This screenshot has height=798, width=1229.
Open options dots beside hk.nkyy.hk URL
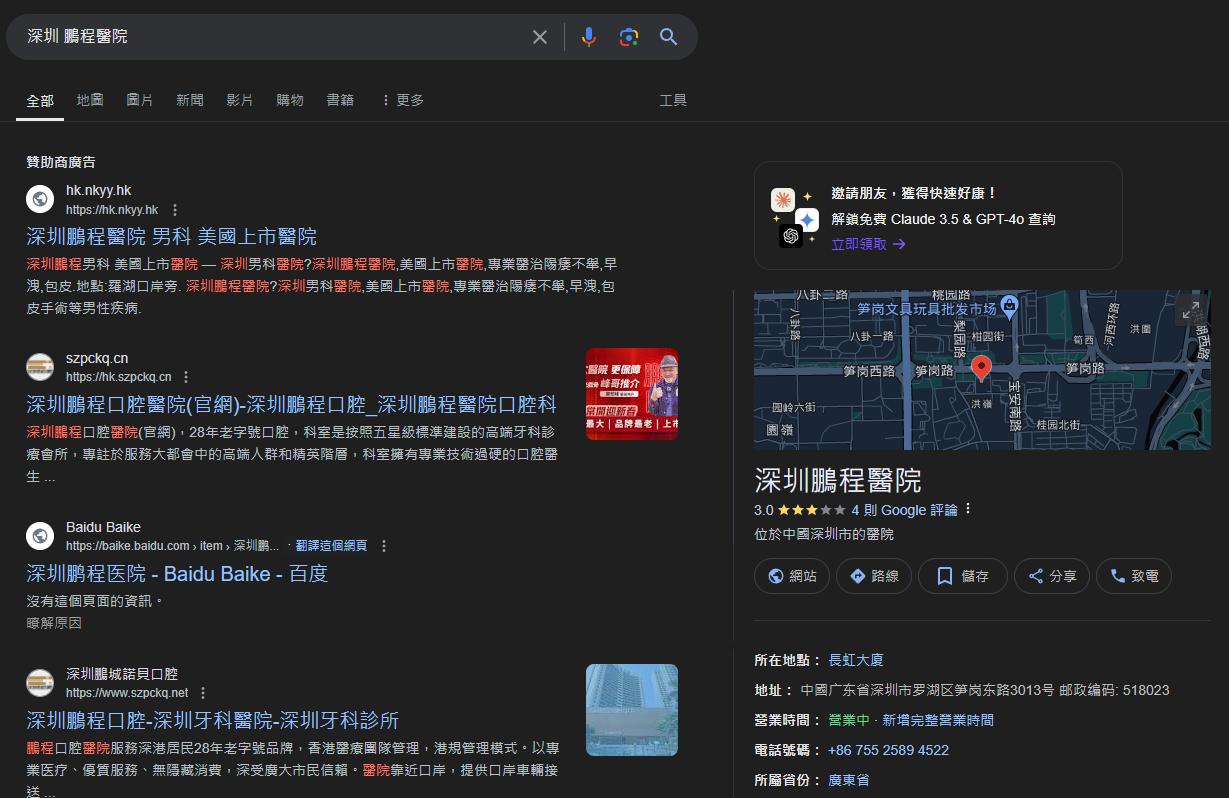pos(175,210)
